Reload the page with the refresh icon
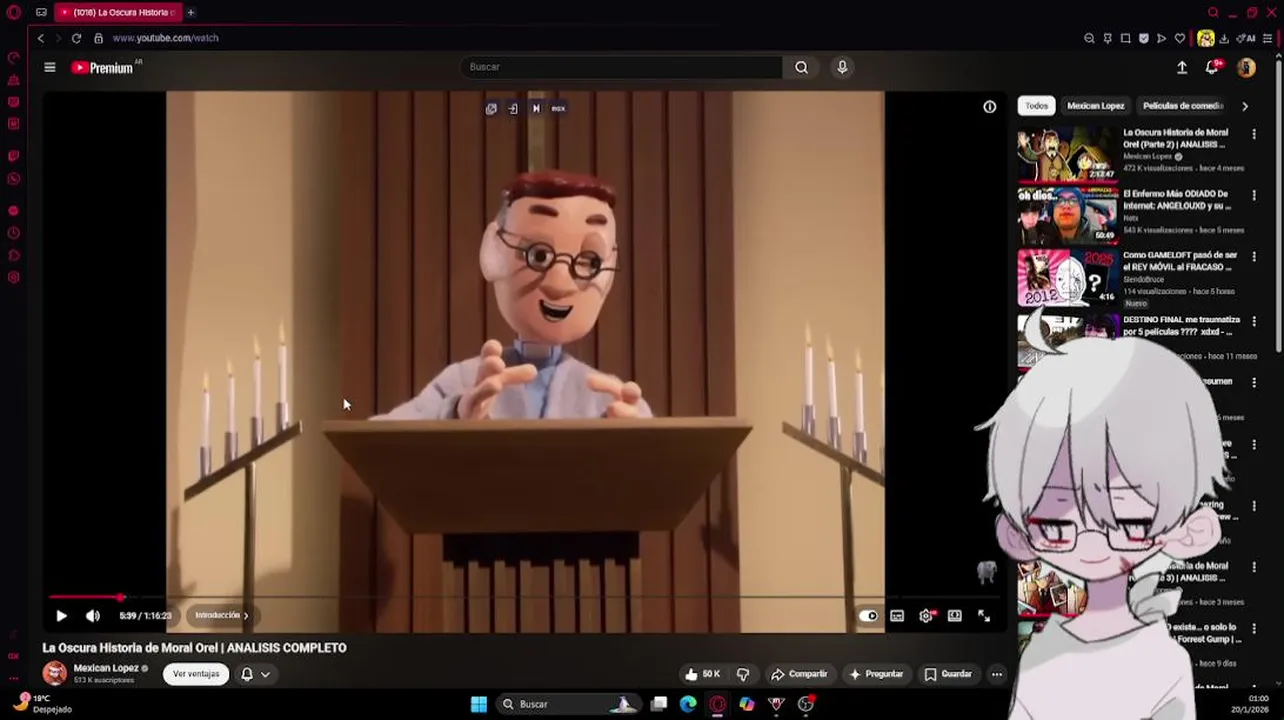Screen dimensions: 1284x720 tap(76, 38)
